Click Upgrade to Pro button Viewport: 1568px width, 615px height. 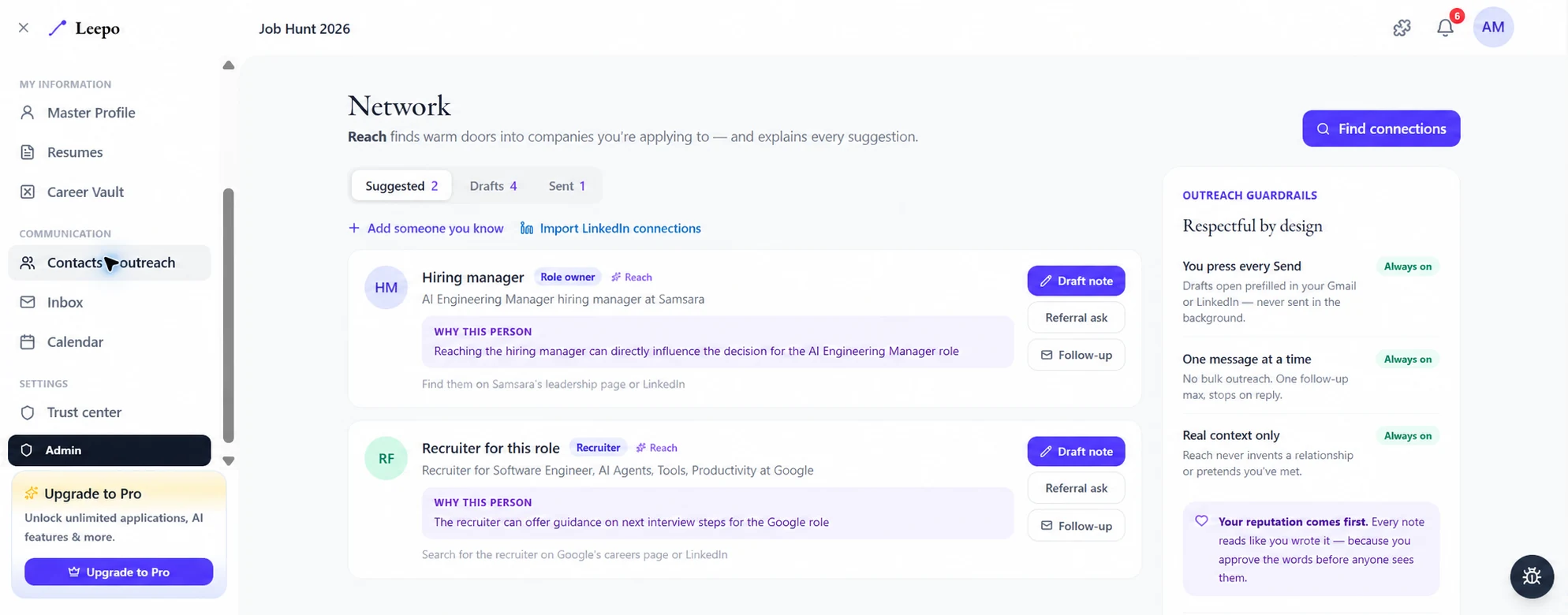[x=118, y=572]
